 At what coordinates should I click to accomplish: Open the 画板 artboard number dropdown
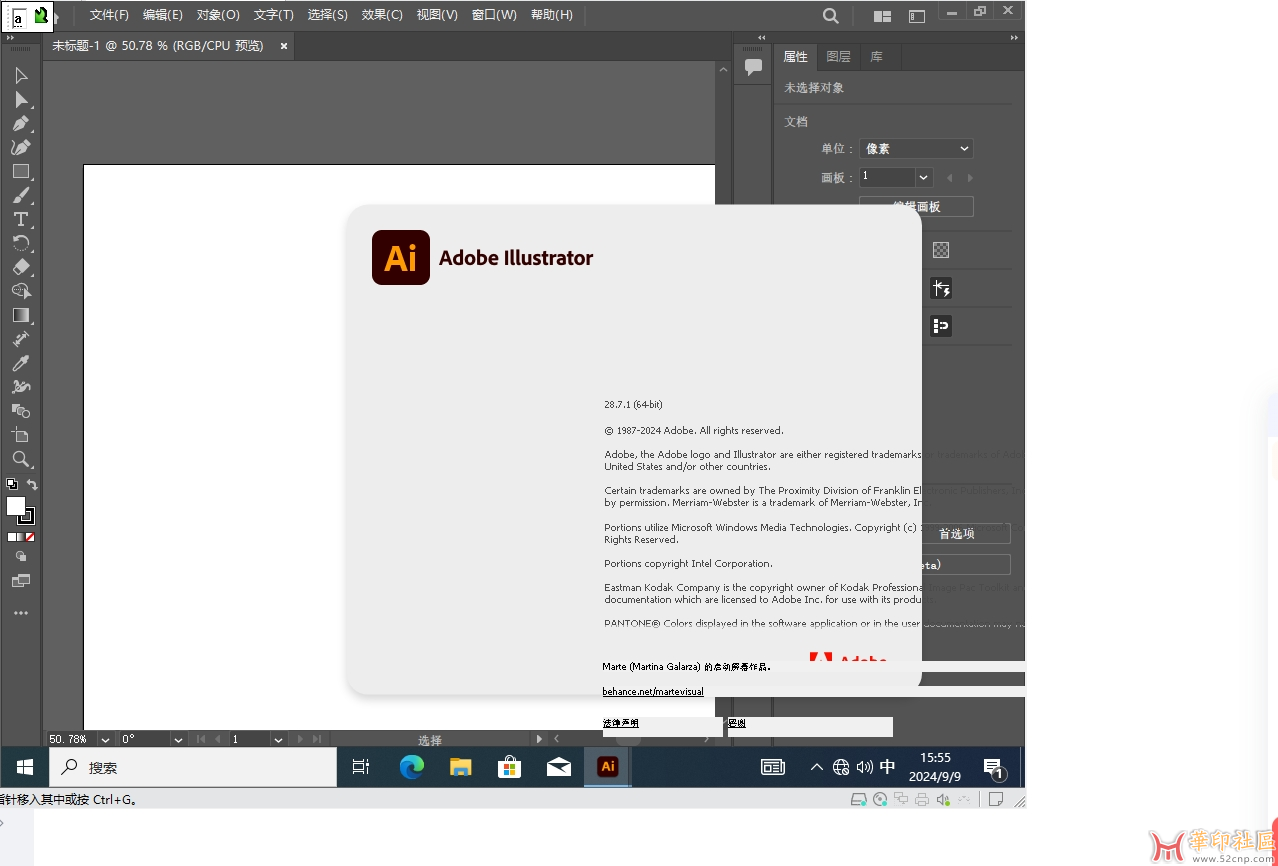click(924, 177)
